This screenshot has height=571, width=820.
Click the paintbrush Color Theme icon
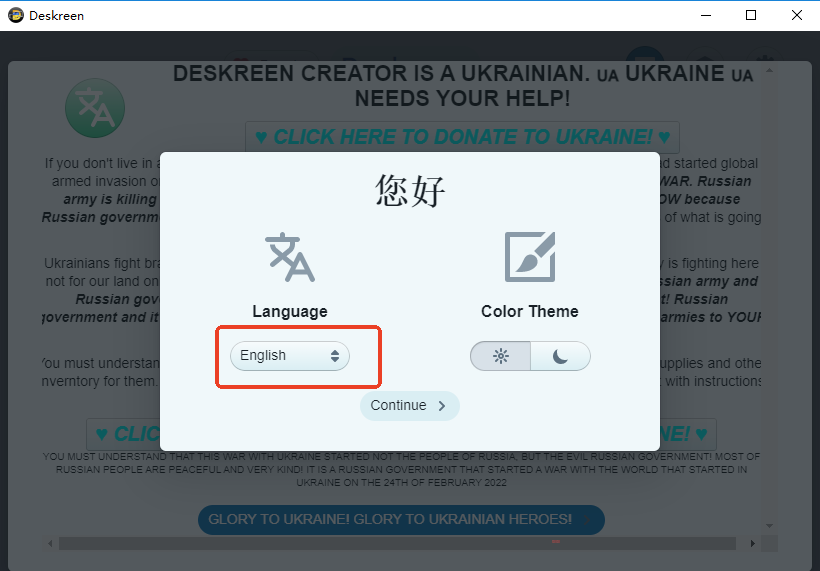(530, 257)
